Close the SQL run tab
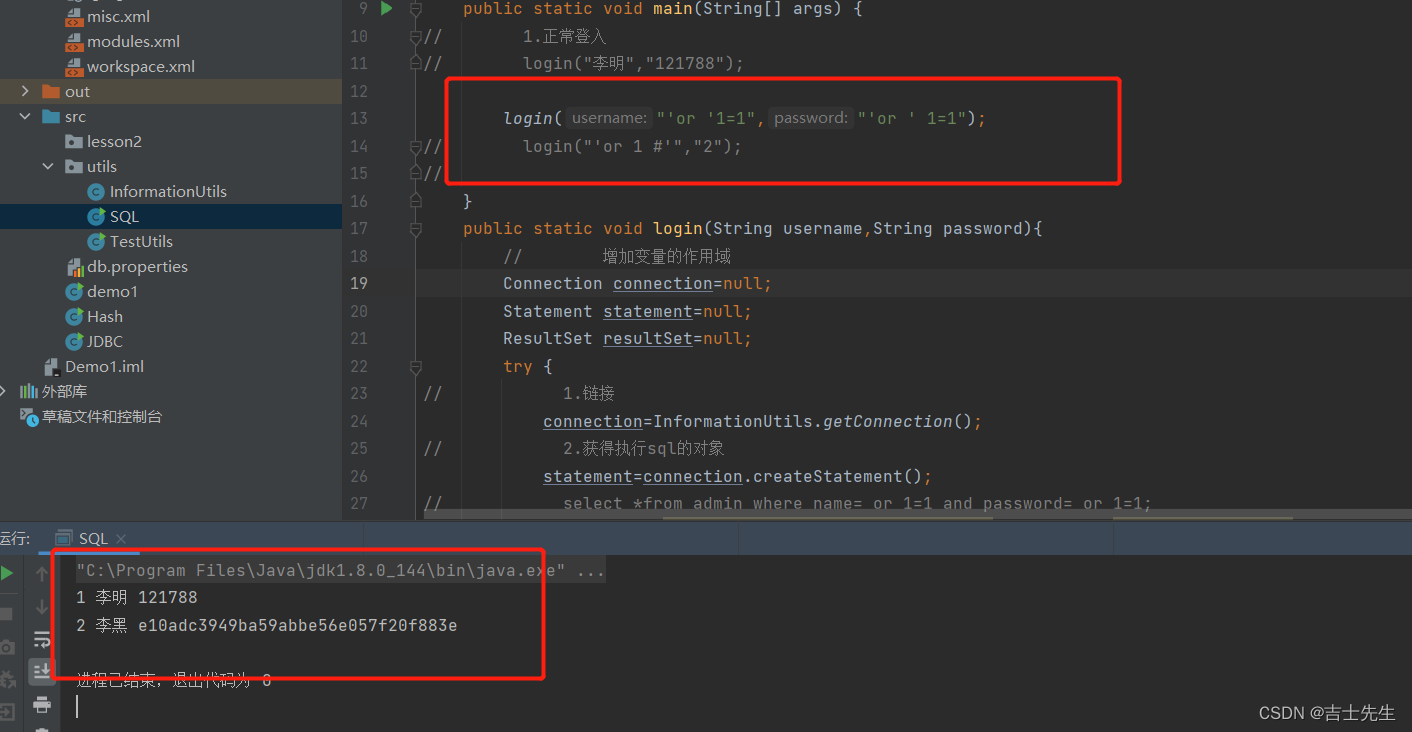1412x732 pixels. (x=121, y=538)
